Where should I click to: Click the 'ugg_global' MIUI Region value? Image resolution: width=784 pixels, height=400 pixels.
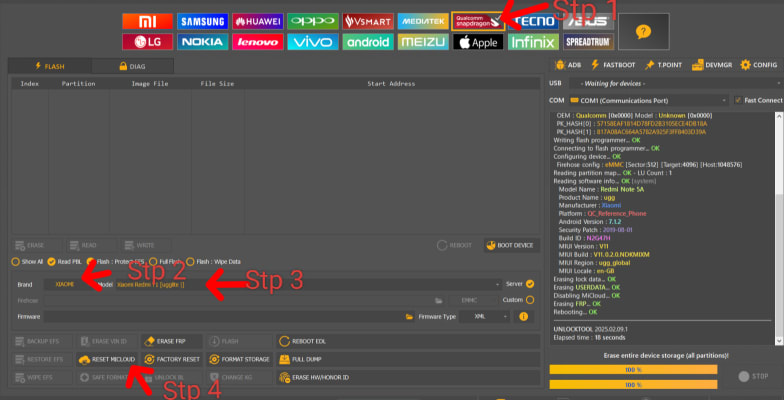[x=614, y=262]
